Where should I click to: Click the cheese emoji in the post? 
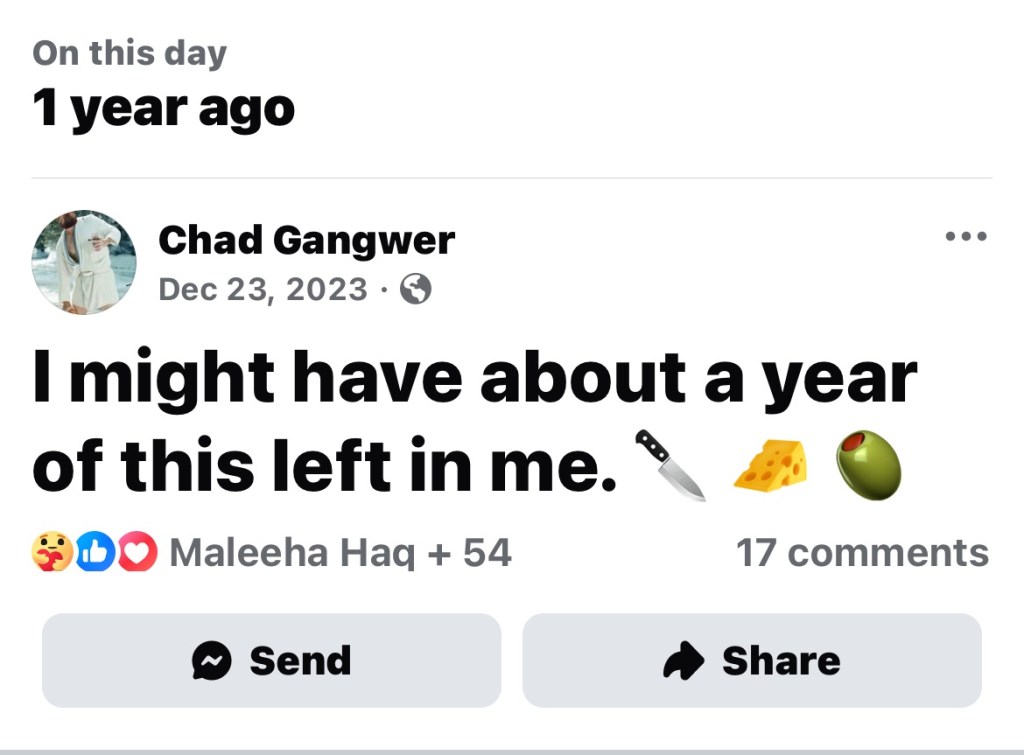[x=770, y=466]
